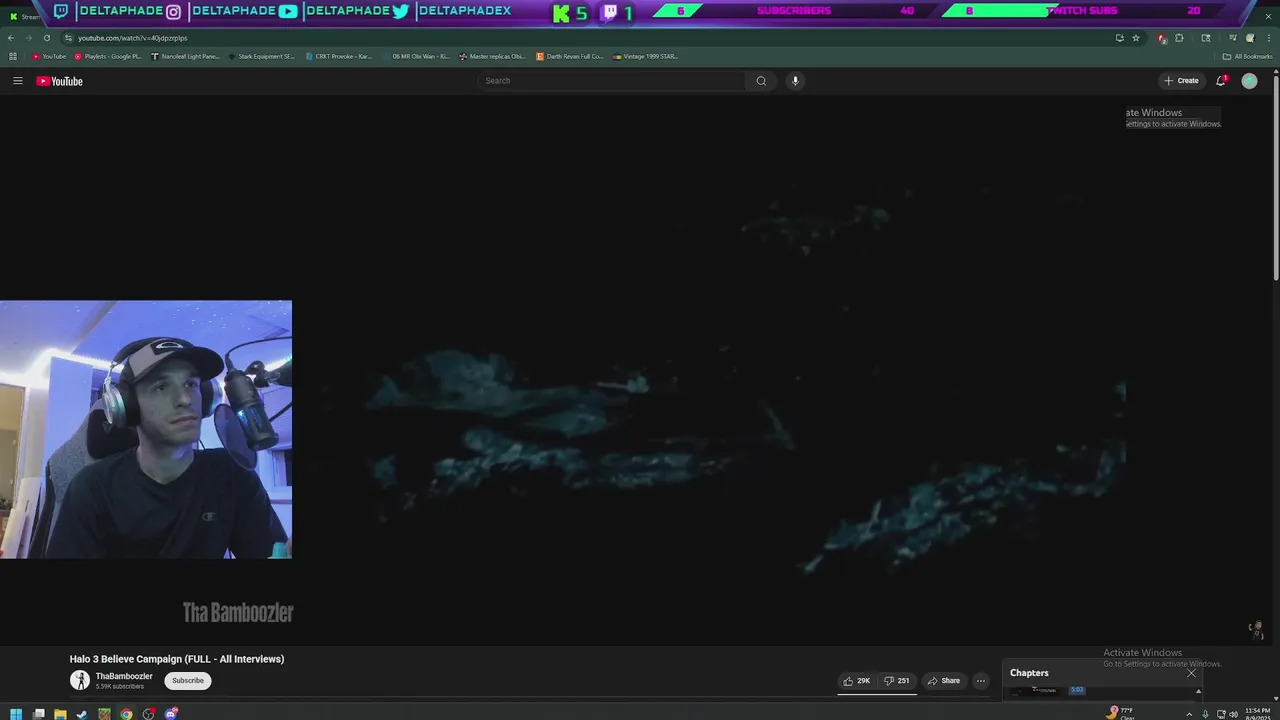Viewport: 1280px width, 720px height.
Task: Open the Vintage 1999 STAR... bookmark
Action: (646, 56)
